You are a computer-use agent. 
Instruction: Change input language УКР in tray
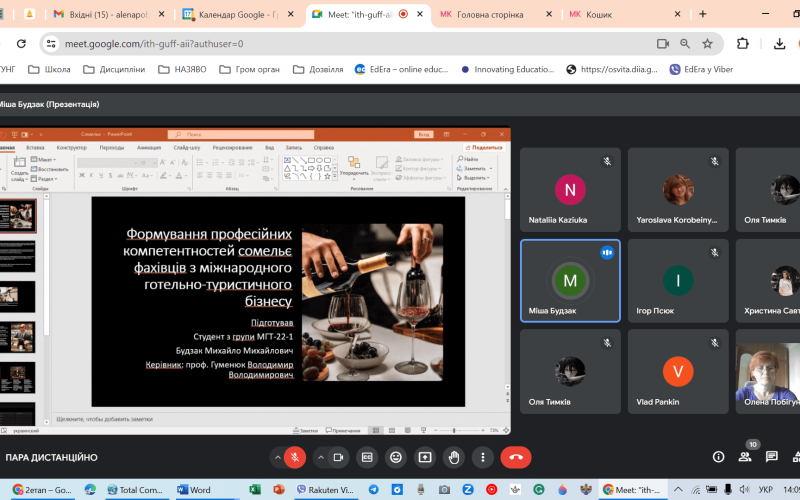(765, 489)
